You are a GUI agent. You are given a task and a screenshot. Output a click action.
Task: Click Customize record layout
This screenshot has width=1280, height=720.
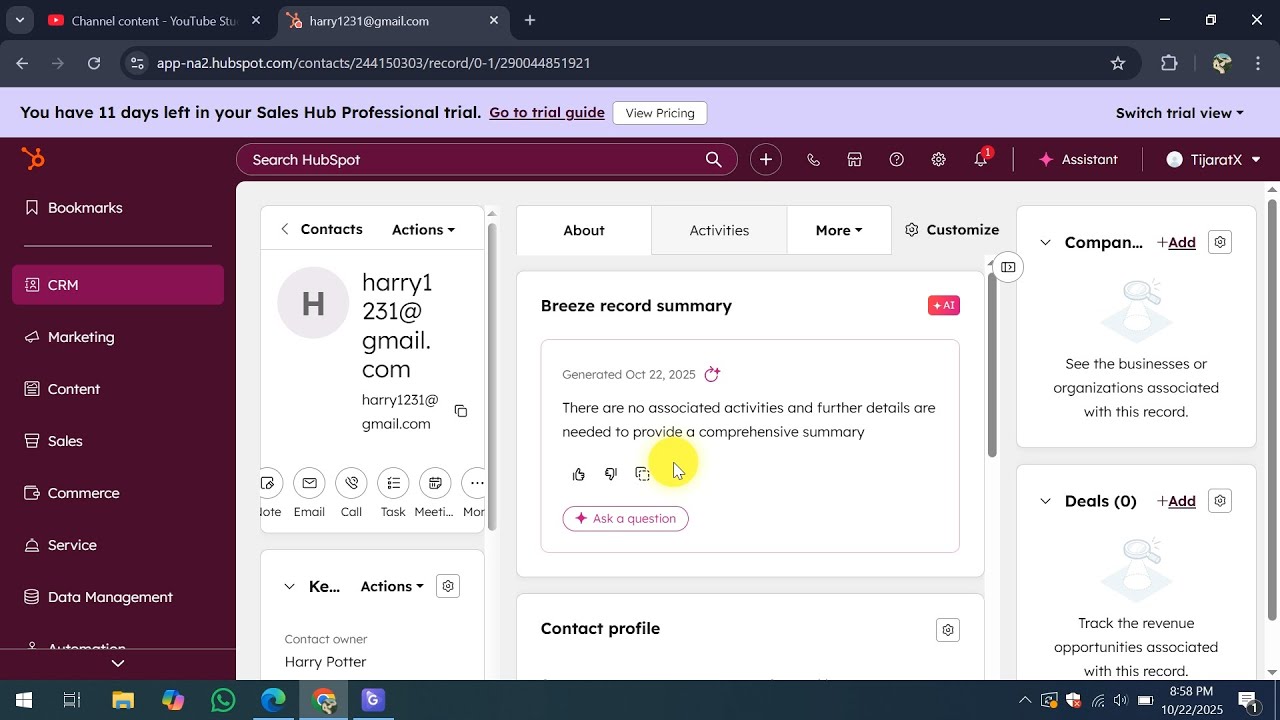point(952,230)
